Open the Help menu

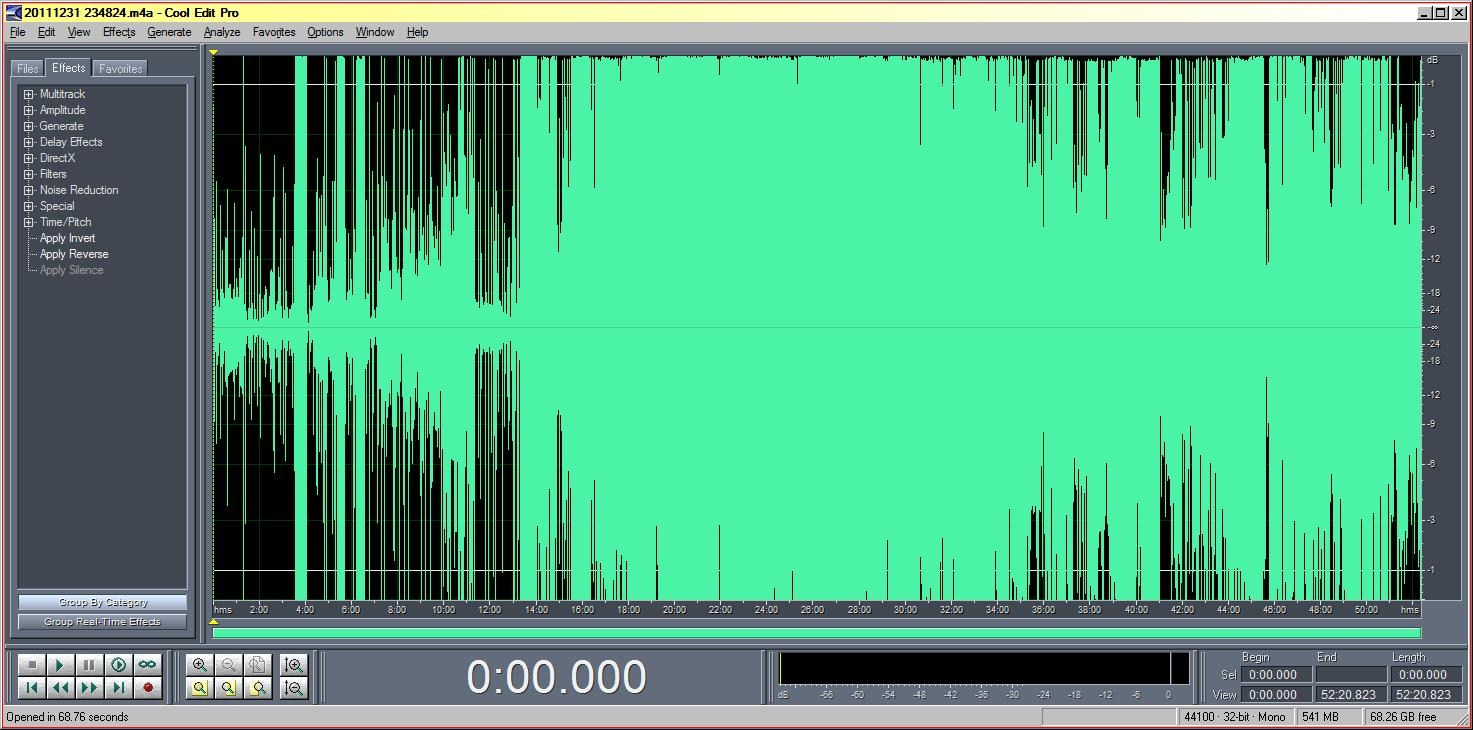point(418,32)
